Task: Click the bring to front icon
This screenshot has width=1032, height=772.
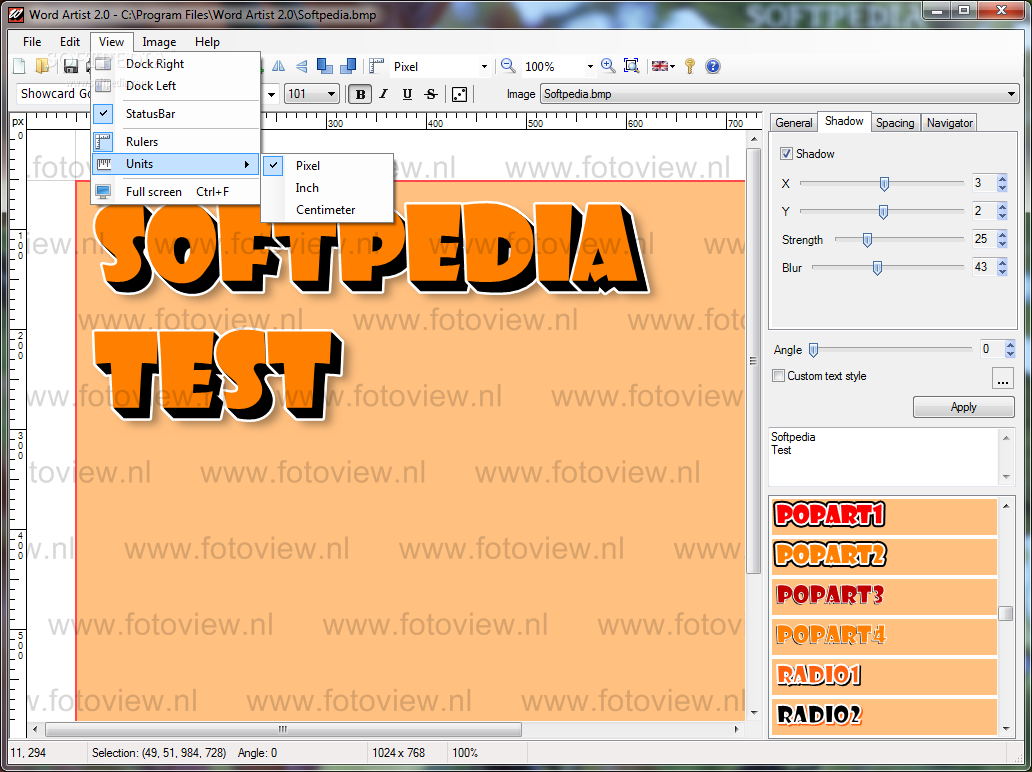Action: (x=324, y=66)
